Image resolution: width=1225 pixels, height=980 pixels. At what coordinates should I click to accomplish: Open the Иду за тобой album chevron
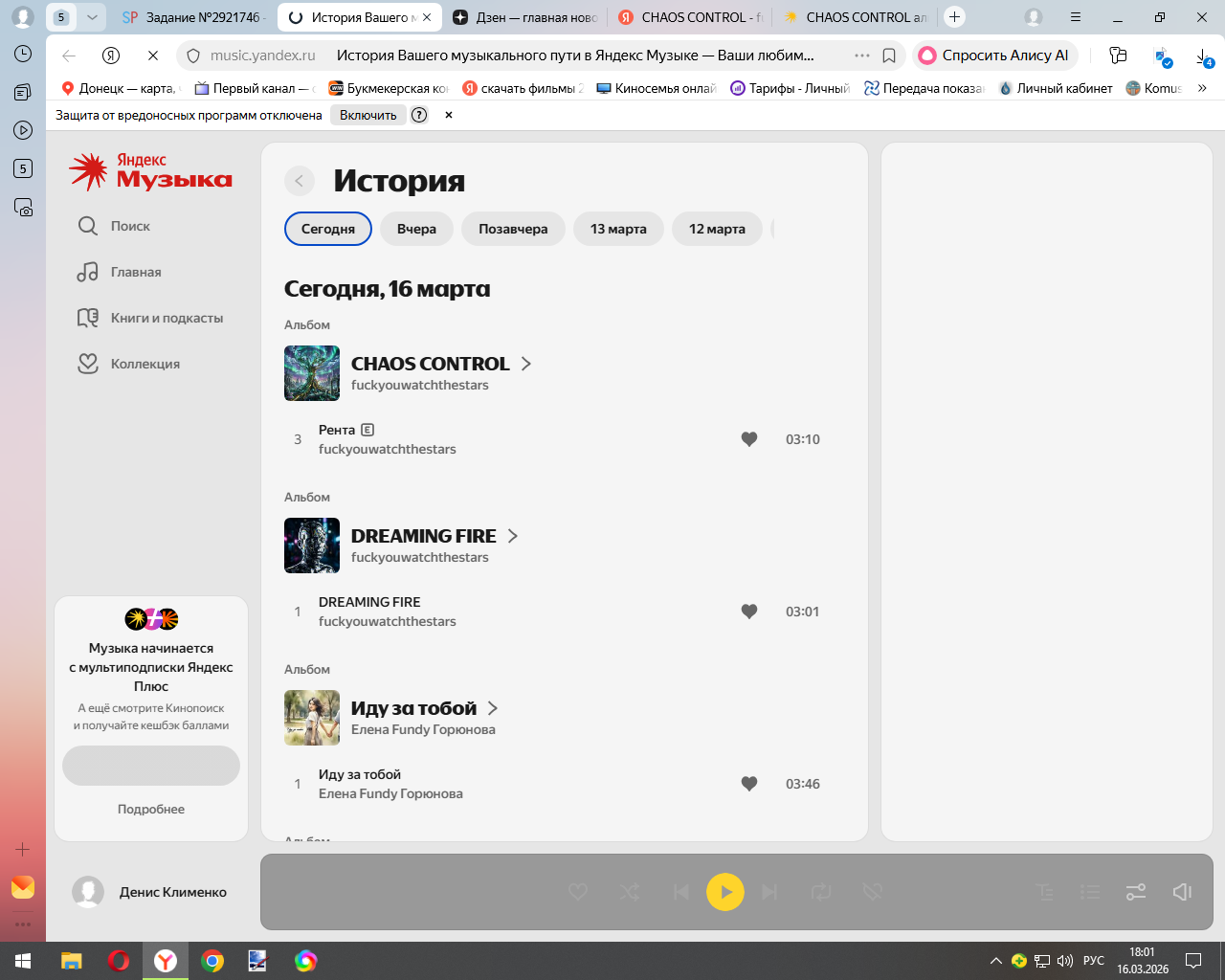pyautogui.click(x=493, y=708)
